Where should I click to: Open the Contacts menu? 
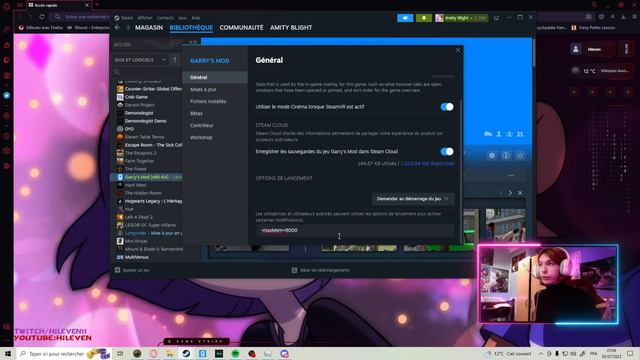165,18
